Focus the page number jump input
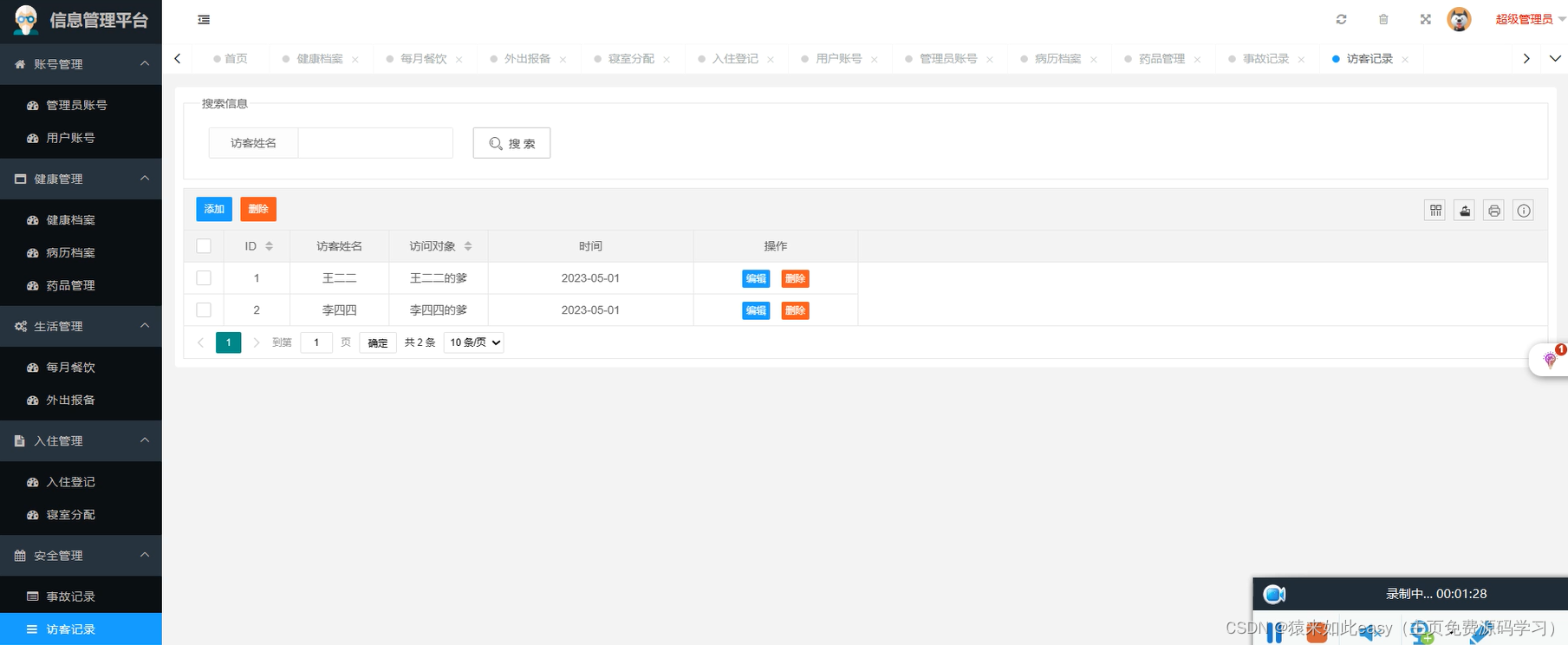The height and width of the screenshot is (645, 1568). click(x=316, y=342)
